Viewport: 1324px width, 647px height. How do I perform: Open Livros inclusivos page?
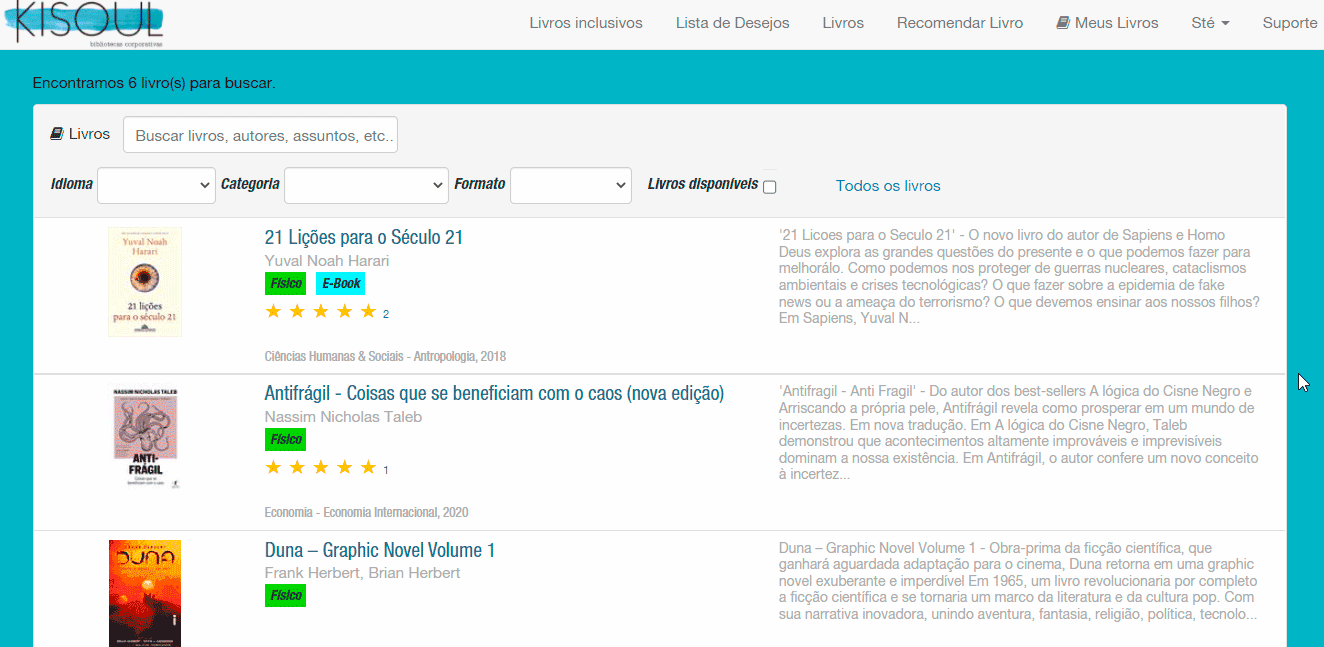tap(586, 23)
